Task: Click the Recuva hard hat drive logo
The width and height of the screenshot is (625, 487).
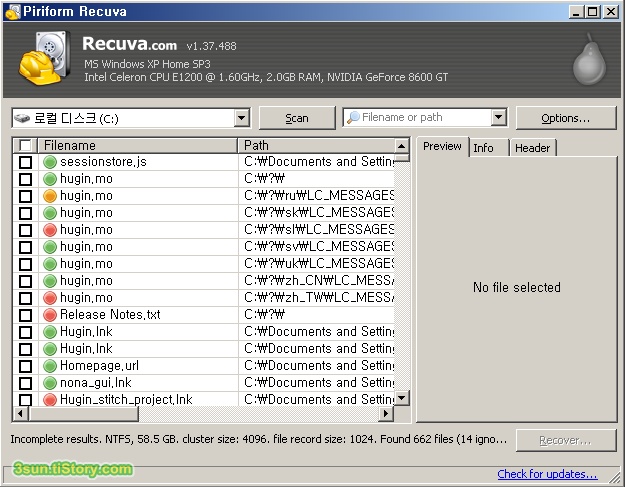Action: pyautogui.click(x=45, y=58)
